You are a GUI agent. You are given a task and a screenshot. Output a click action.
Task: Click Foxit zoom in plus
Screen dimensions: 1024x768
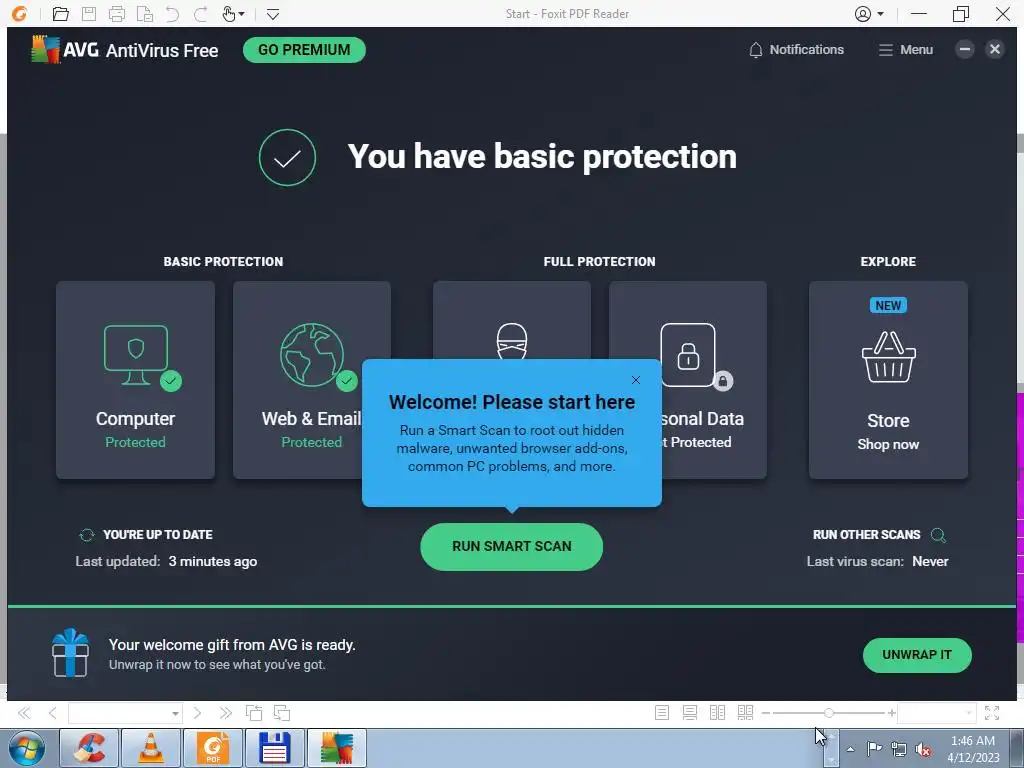point(891,713)
